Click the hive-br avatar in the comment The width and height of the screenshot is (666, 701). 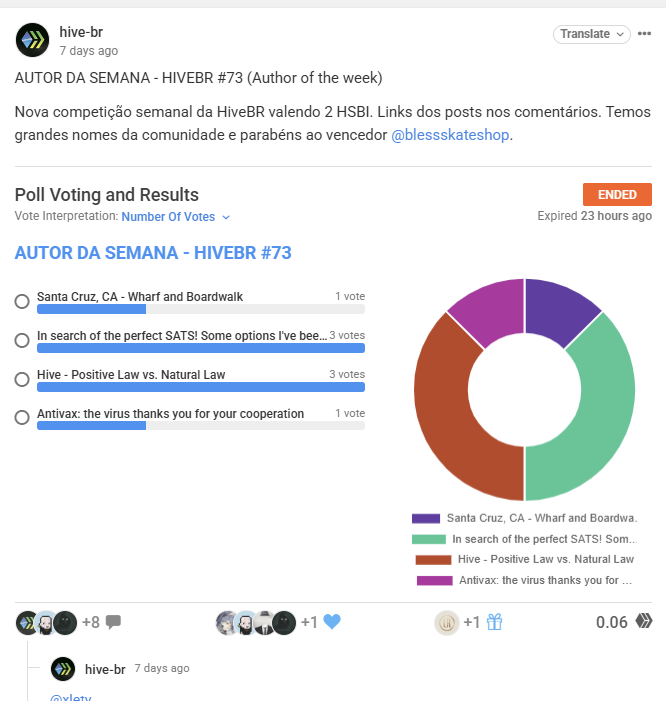pos(63,669)
